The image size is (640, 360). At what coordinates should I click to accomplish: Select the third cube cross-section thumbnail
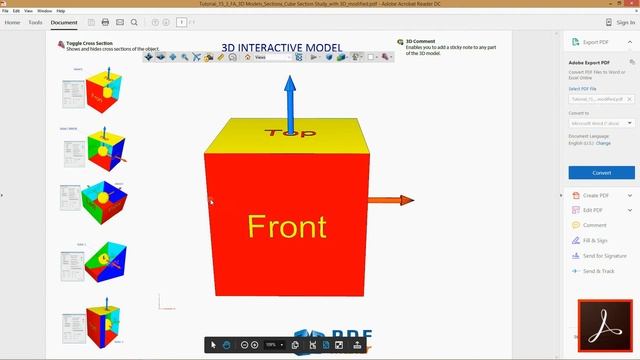coord(104,202)
